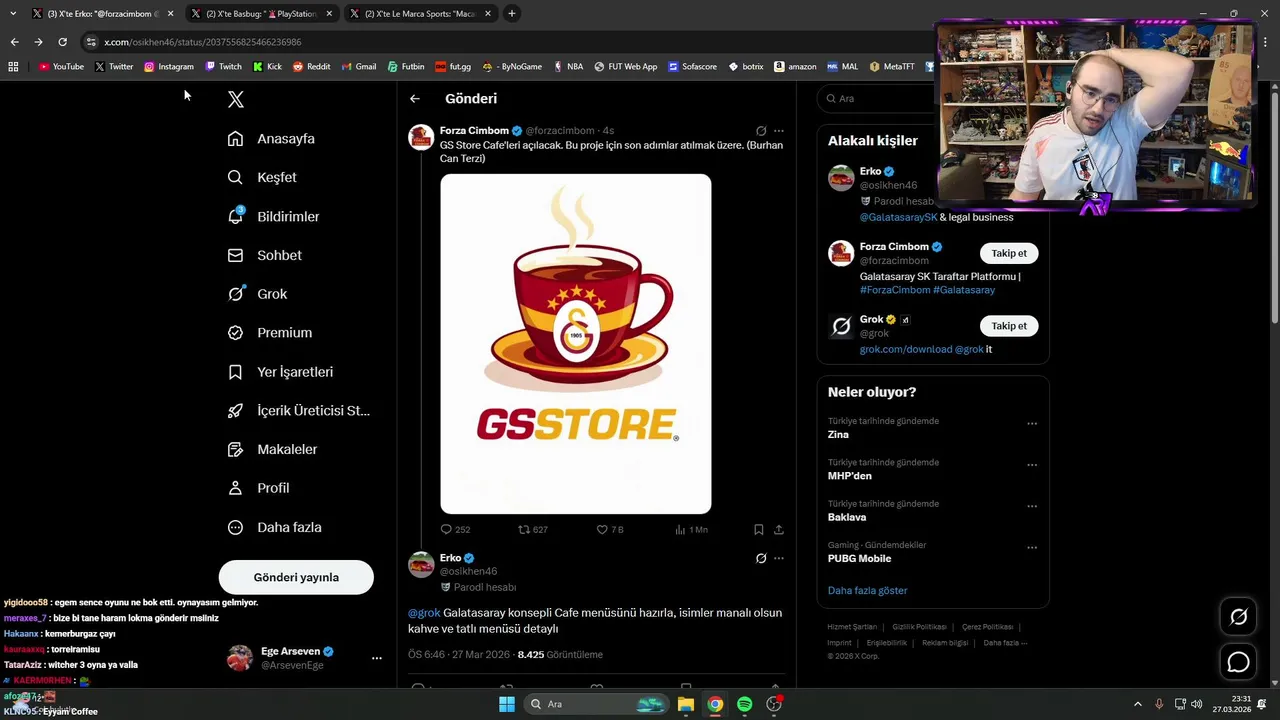The height and width of the screenshot is (720, 1280).
Task: Open the reply icon showing 252
Action: click(x=447, y=529)
